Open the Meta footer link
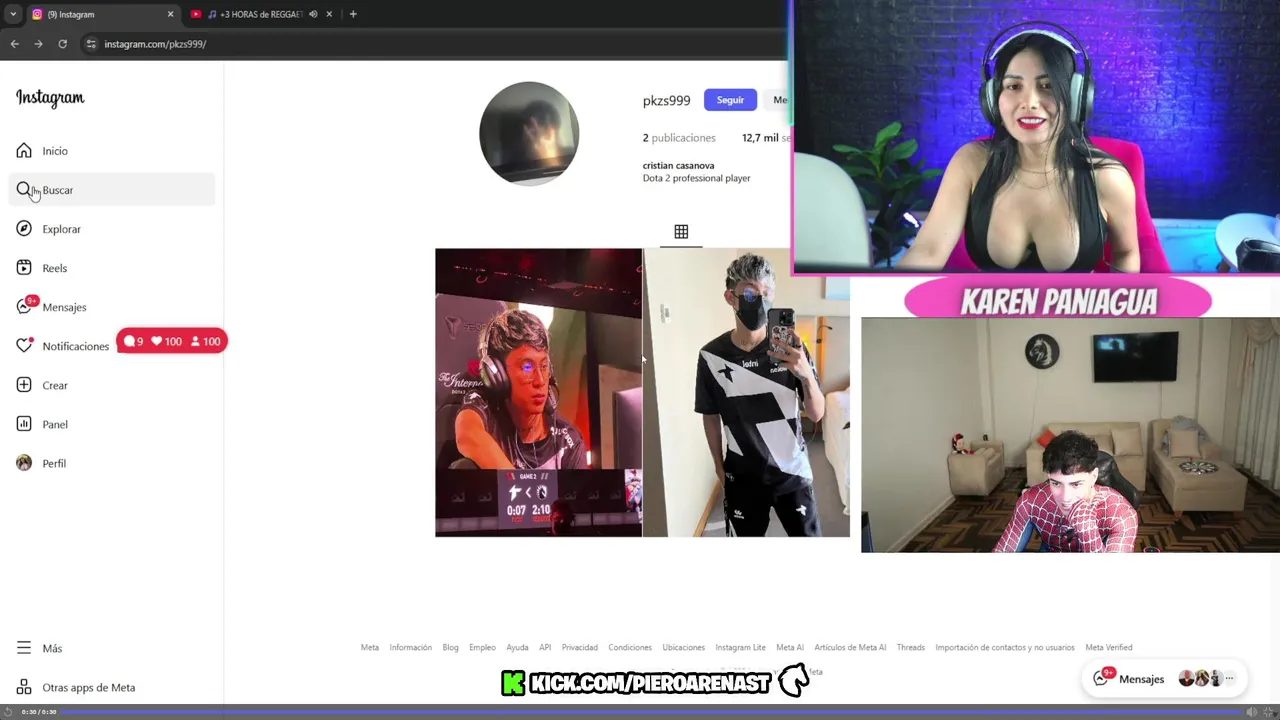Screen dimensions: 1280x720 pos(370,648)
